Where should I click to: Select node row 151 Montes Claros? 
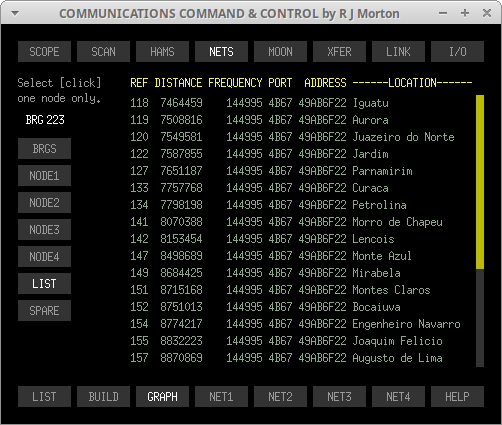click(x=280, y=290)
